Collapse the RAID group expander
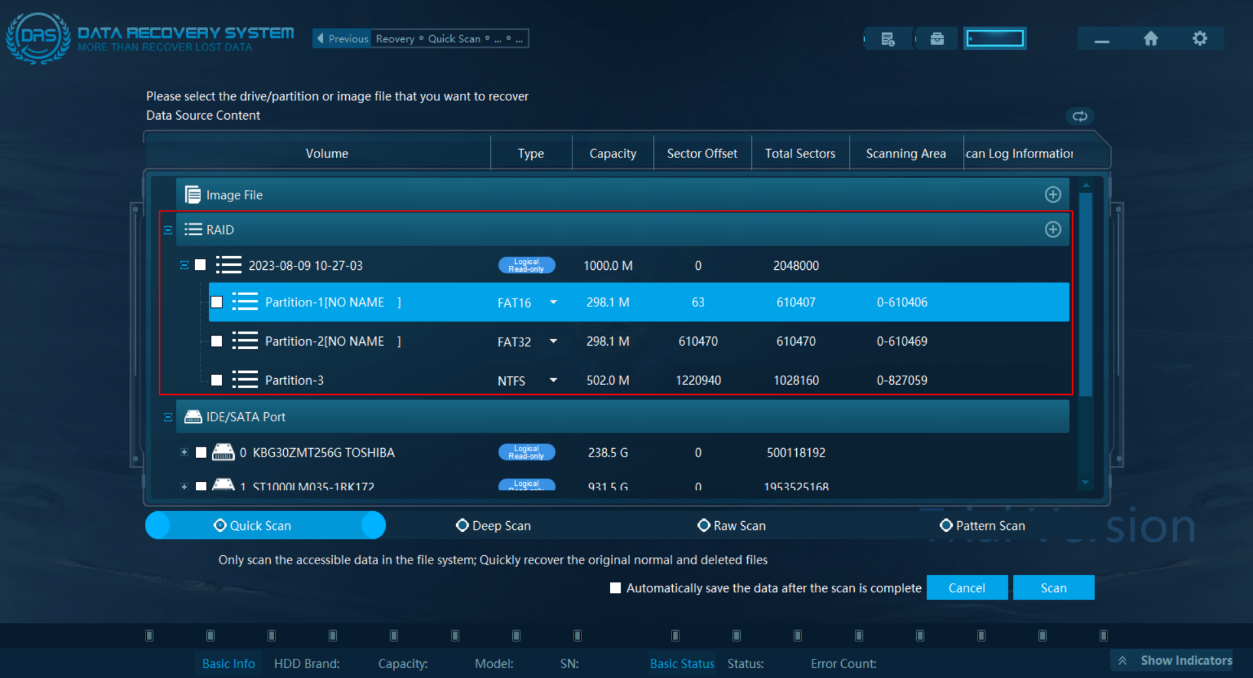Viewport: 1253px width, 678px height. point(168,230)
